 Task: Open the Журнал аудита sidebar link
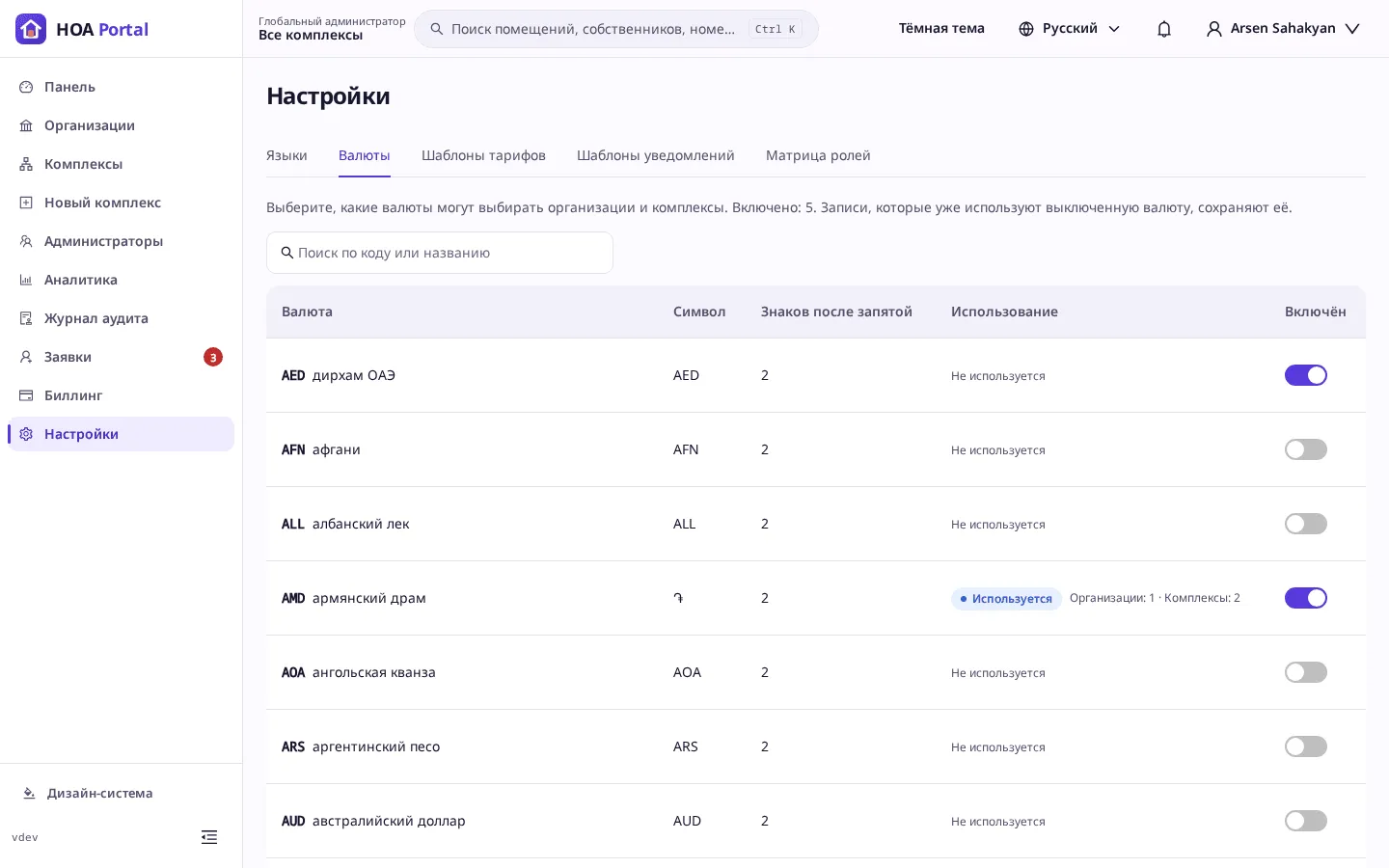coord(121,318)
